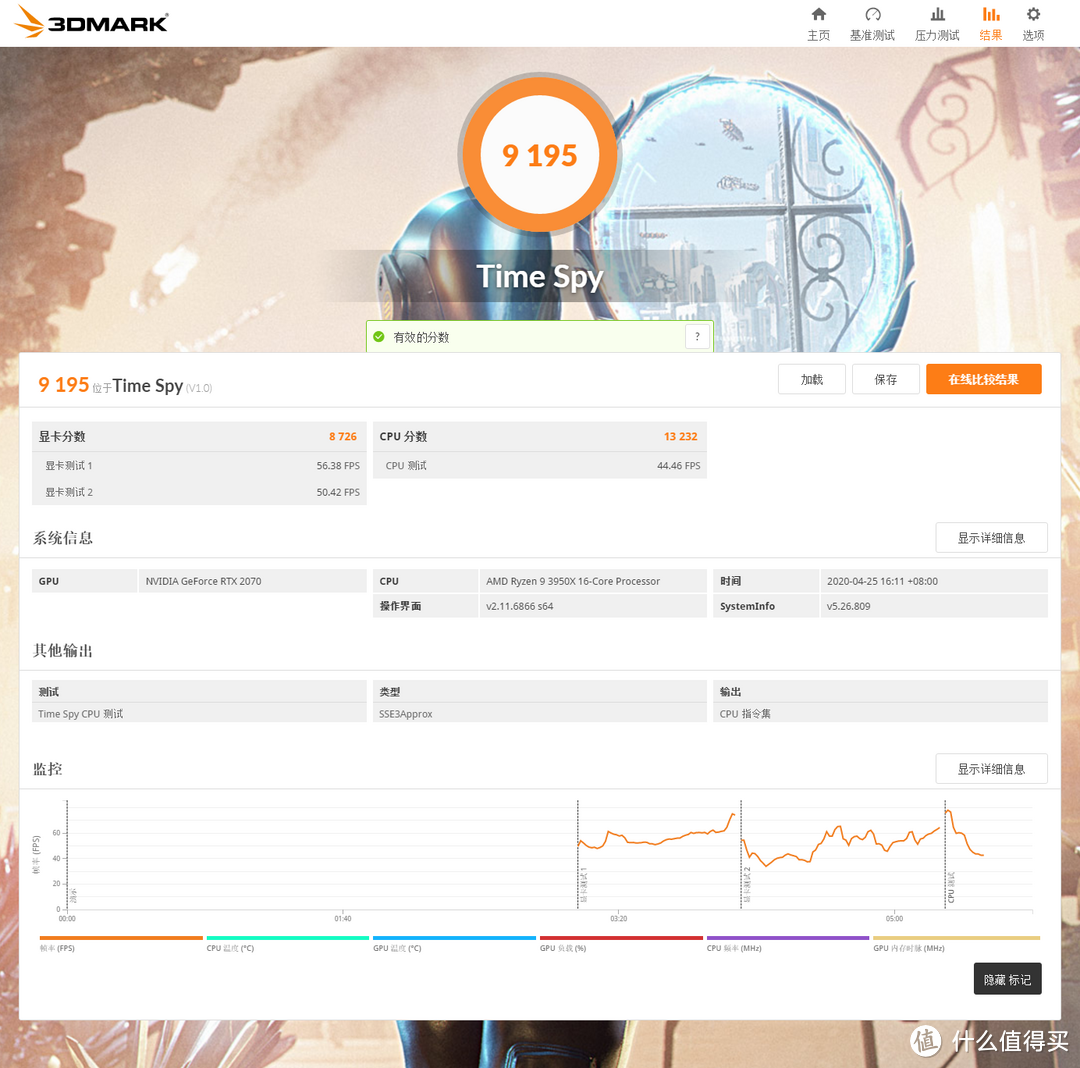Click the Time Spy CPU 测试 row
The image size is (1080, 1068).
199,714
